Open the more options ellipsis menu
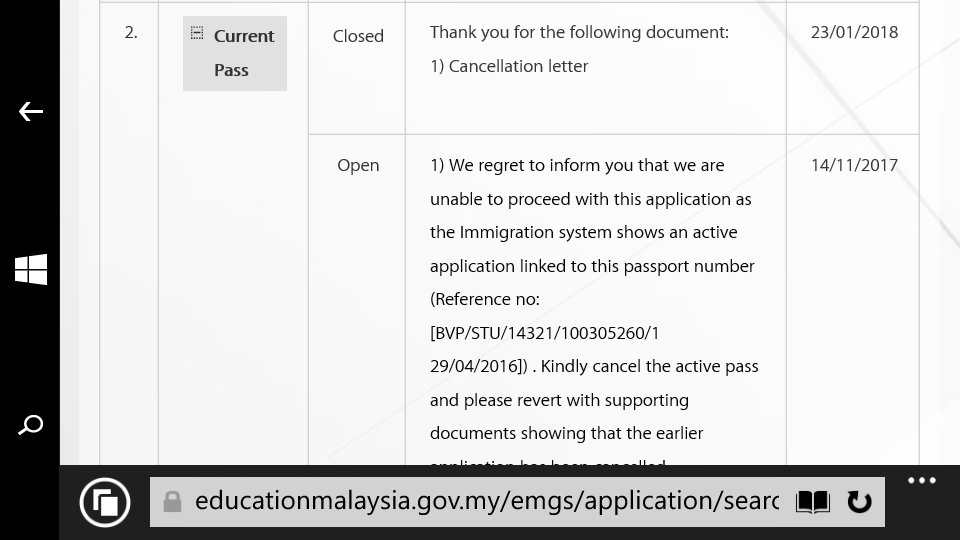This screenshot has width=960, height=540. [921, 481]
